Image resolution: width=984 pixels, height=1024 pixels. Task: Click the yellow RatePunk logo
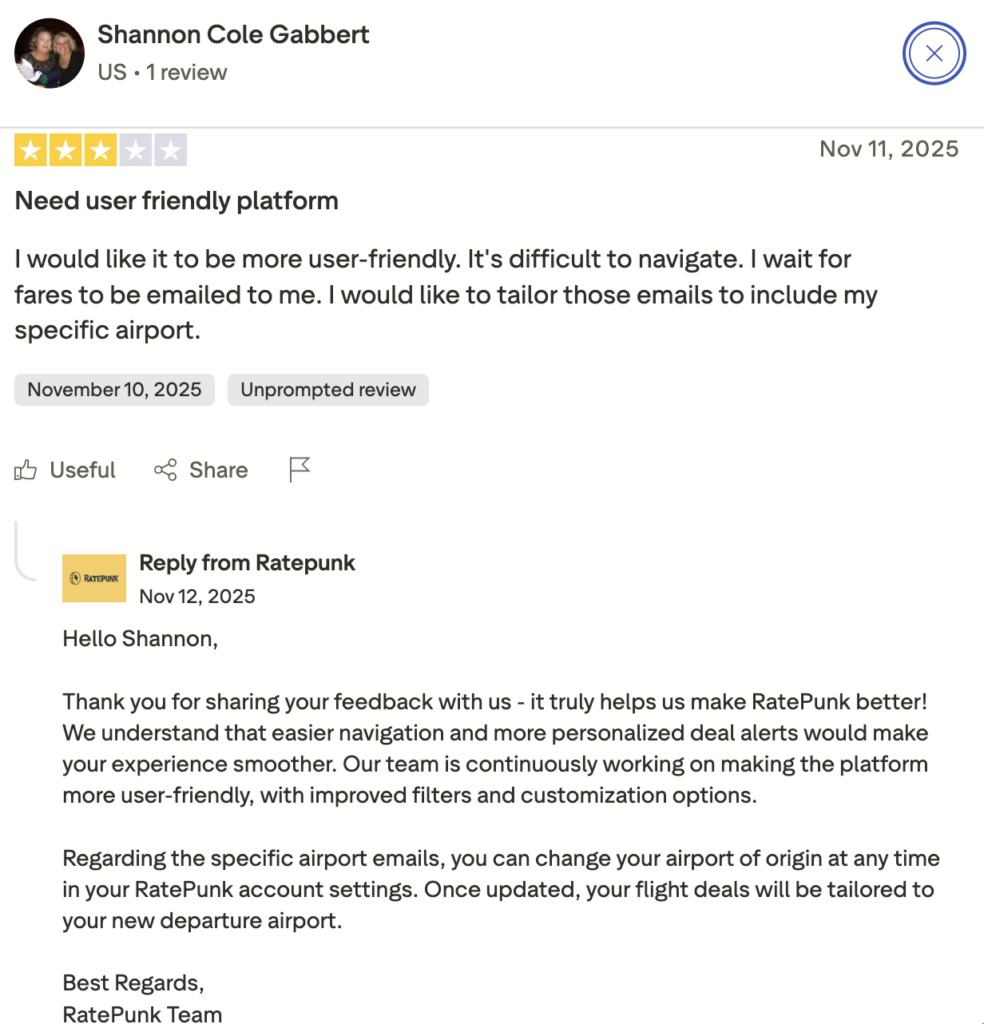pos(94,578)
